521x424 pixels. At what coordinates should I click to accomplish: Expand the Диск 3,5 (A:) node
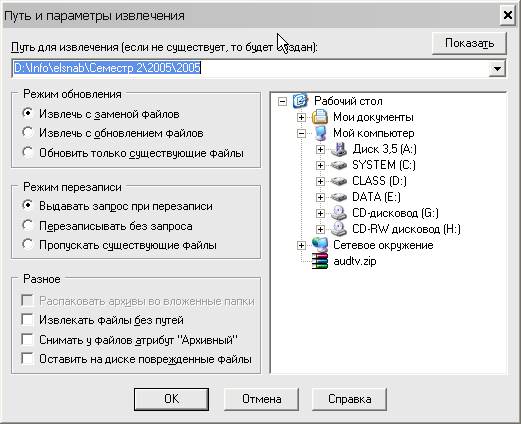click(x=320, y=149)
